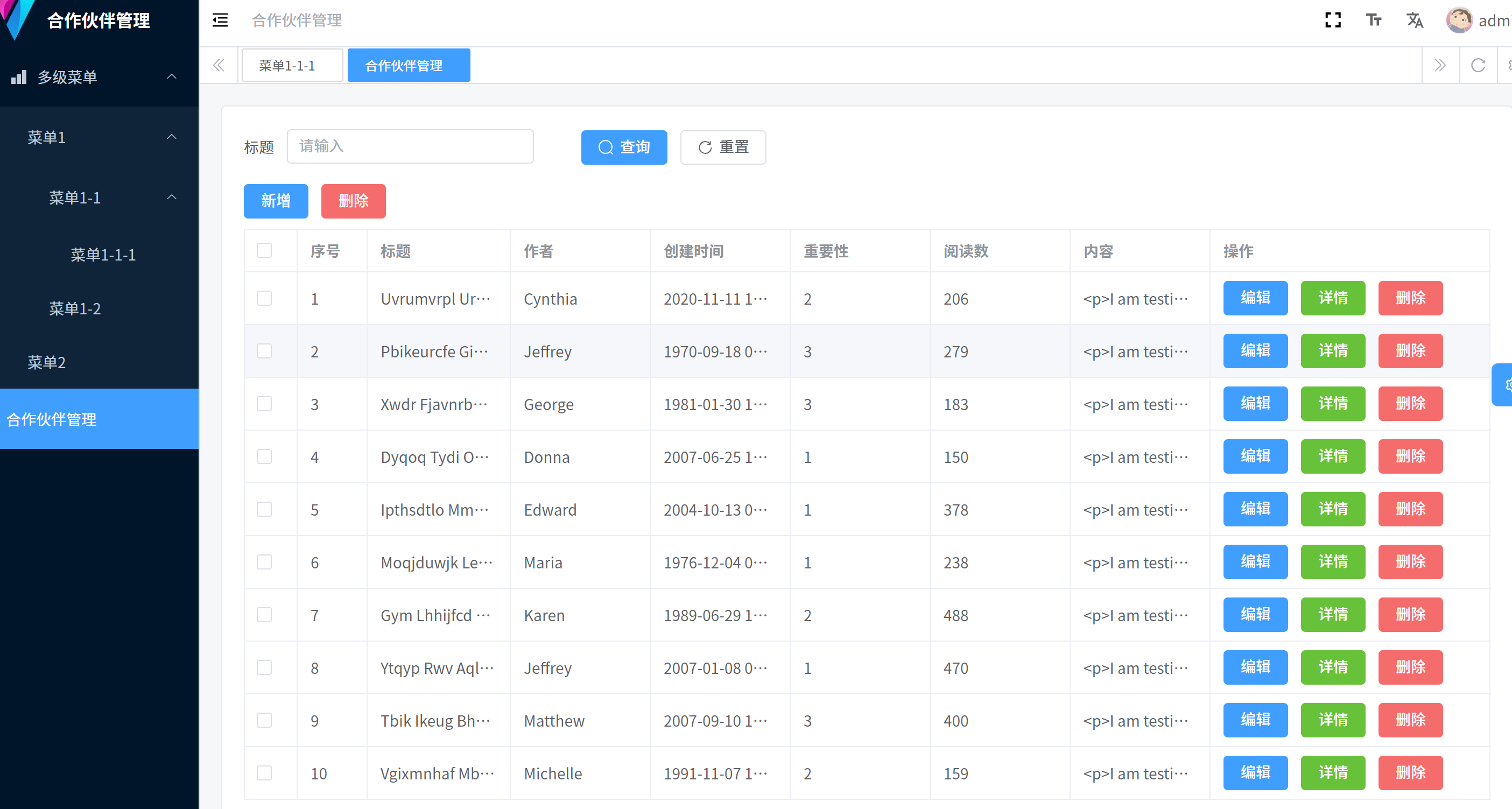Image resolution: width=1512 pixels, height=809 pixels.
Task: Edit row 4 Donna with 编辑
Action: 1255,457
